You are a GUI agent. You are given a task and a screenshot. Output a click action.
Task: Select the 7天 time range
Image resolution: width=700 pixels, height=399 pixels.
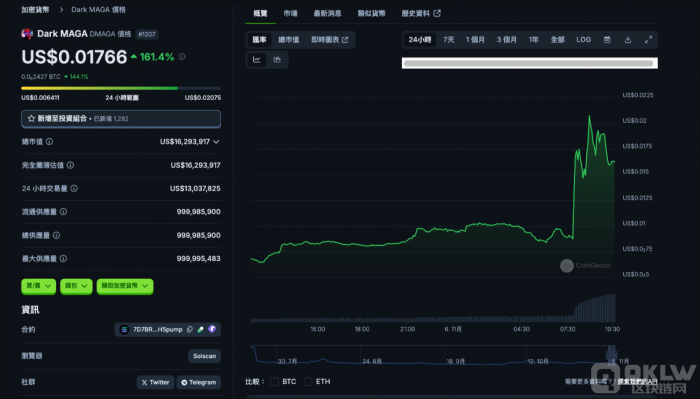click(x=449, y=40)
